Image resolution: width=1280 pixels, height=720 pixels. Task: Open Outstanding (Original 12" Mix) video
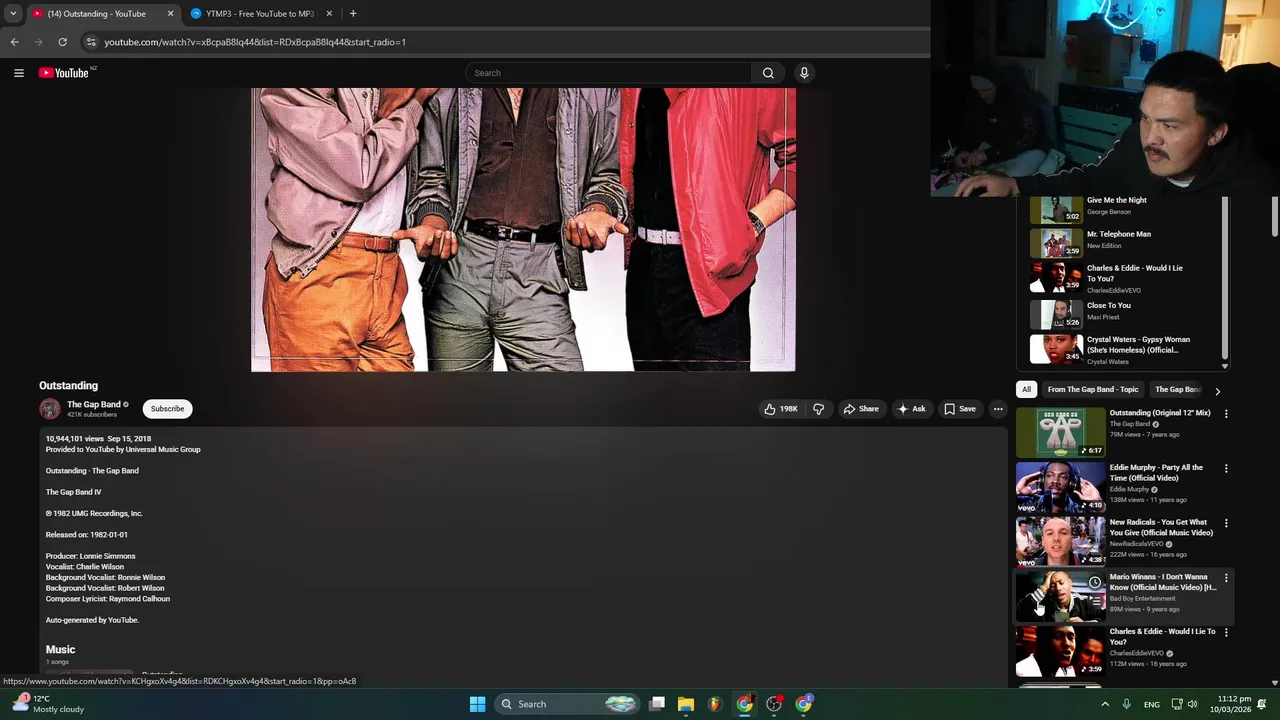(x=1159, y=413)
